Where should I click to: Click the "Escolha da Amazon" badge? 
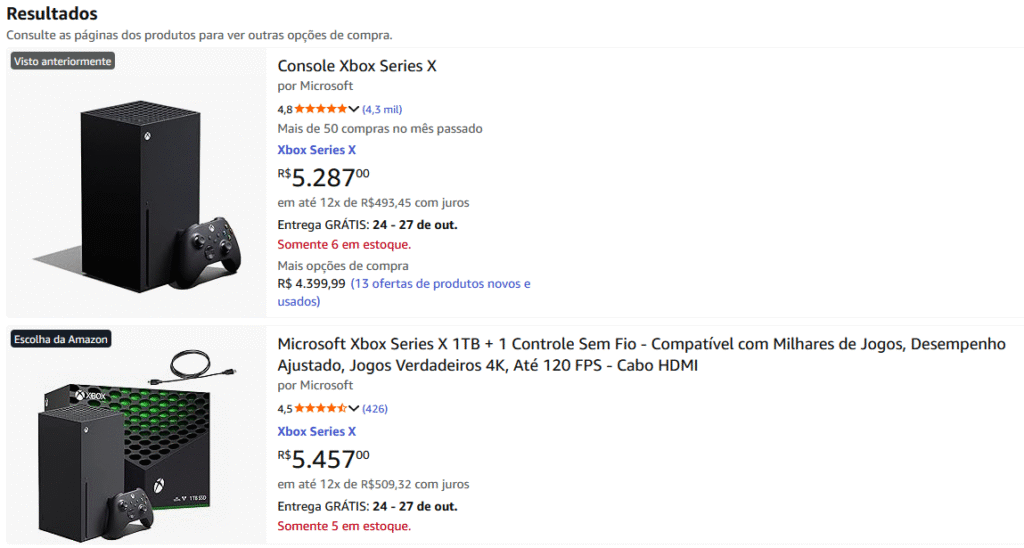point(60,339)
